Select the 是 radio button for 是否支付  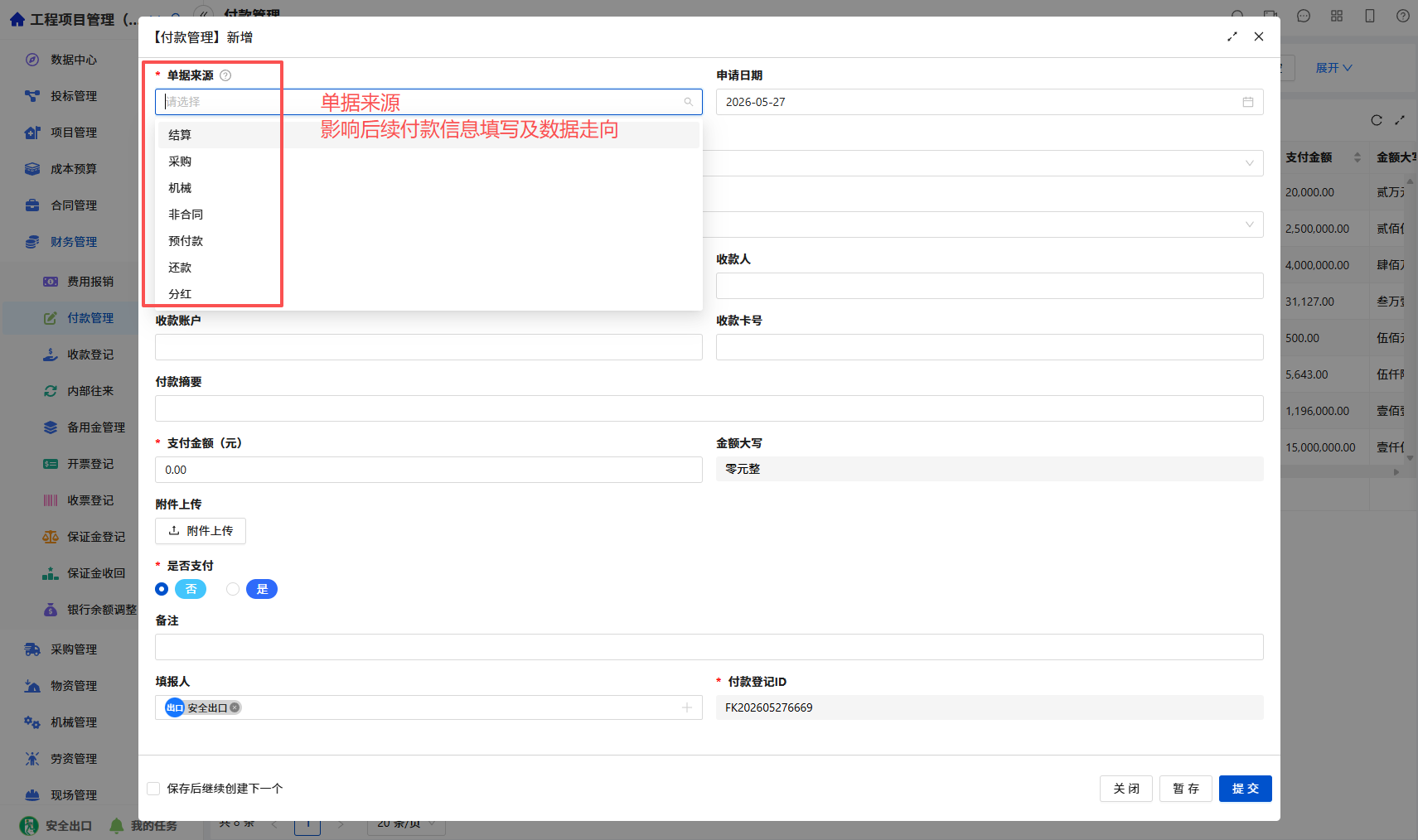click(x=233, y=589)
